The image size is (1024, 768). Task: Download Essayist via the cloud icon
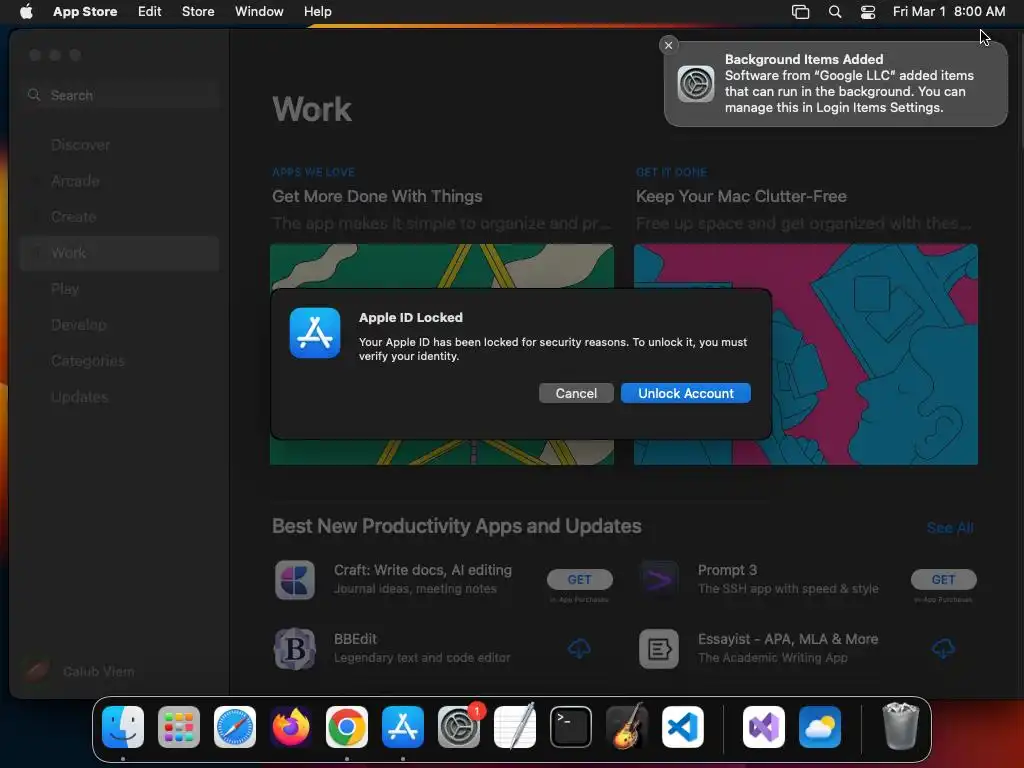(x=943, y=648)
